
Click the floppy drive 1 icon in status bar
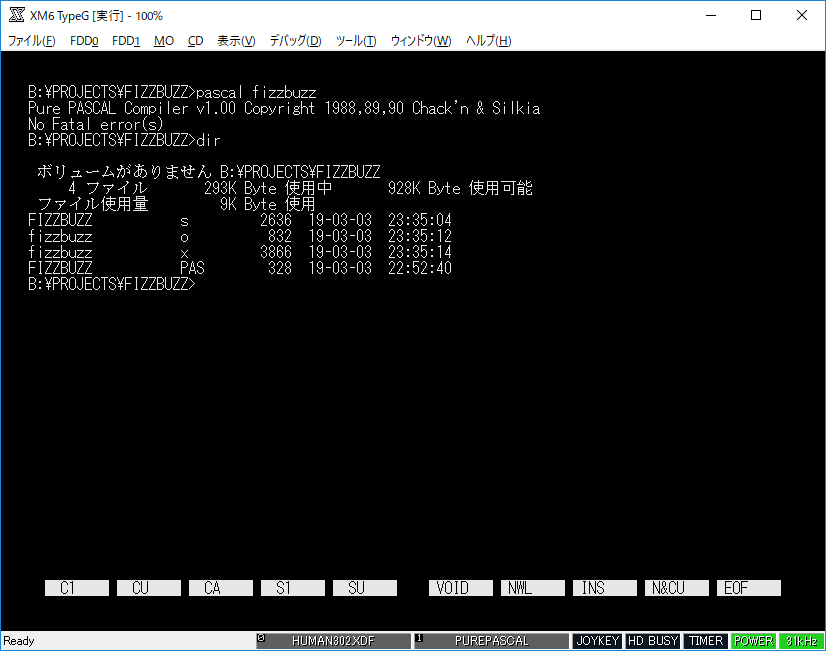(419, 638)
